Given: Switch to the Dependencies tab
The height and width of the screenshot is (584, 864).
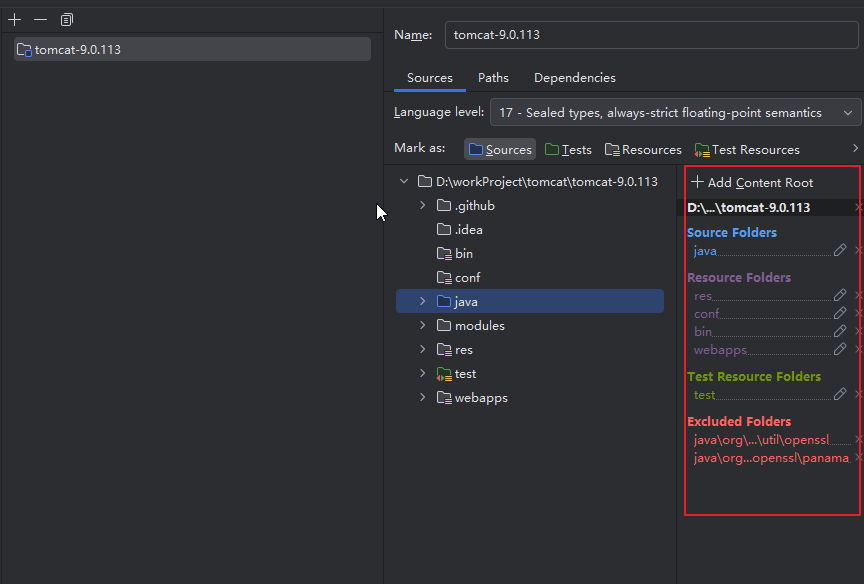Looking at the screenshot, I should [575, 78].
